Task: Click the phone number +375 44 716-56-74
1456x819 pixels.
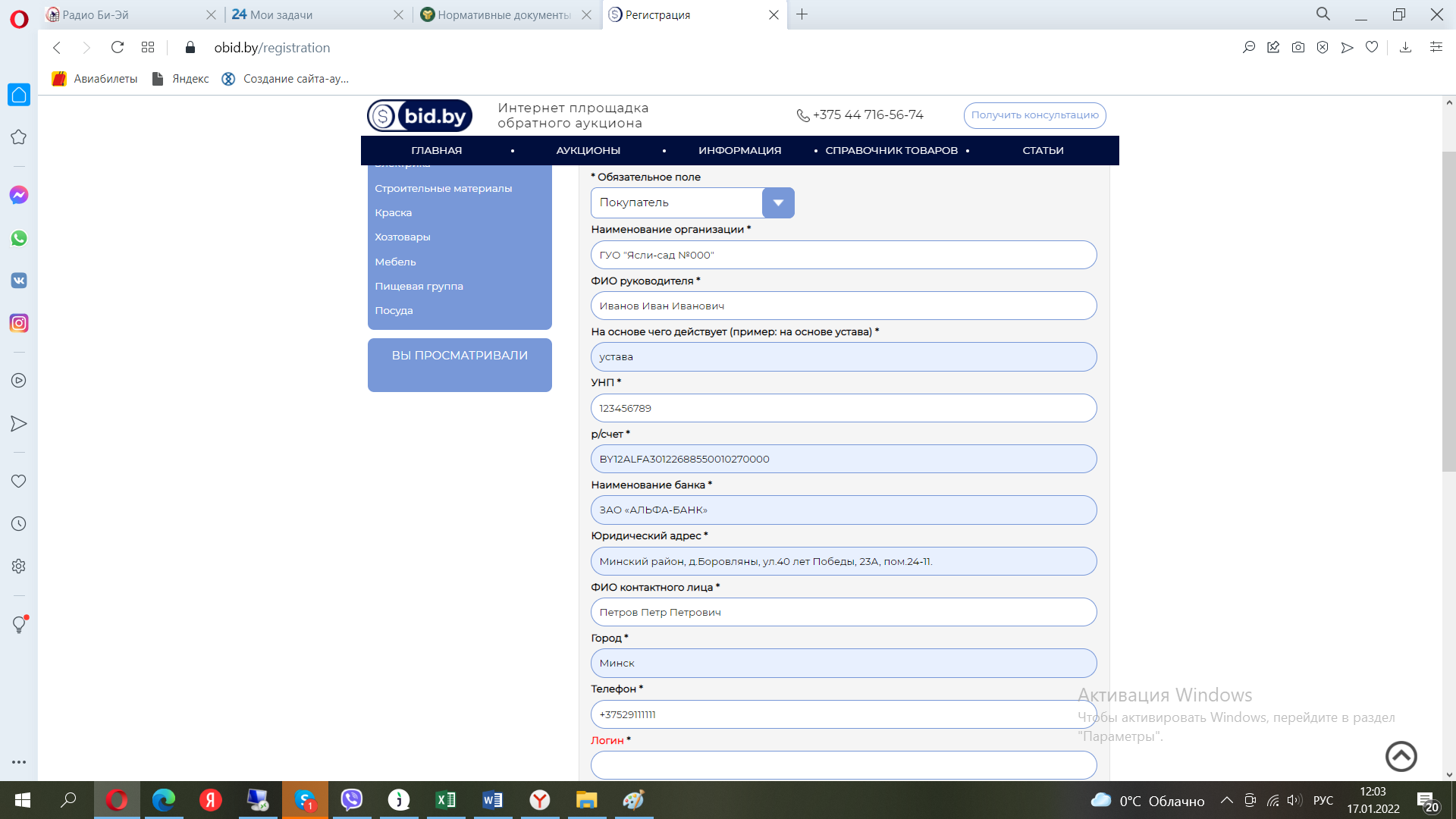Action: [868, 115]
